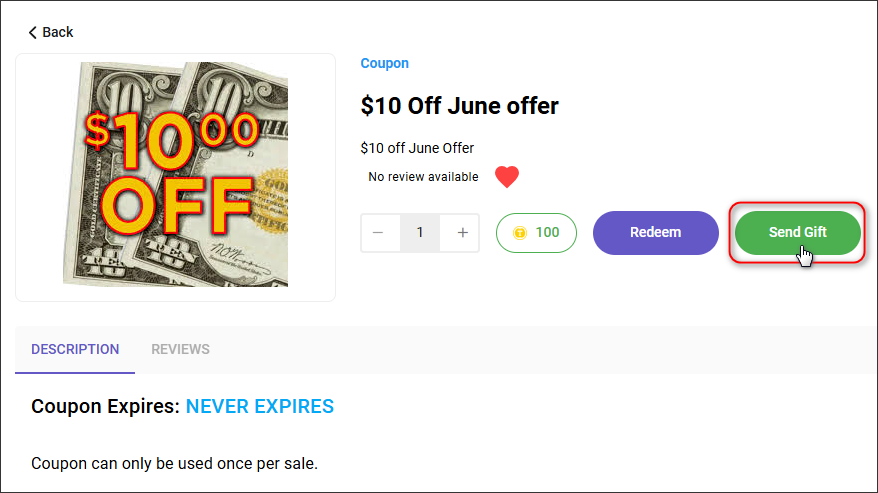
Task: Redeem the coupon with the purple button
Action: coord(656,232)
